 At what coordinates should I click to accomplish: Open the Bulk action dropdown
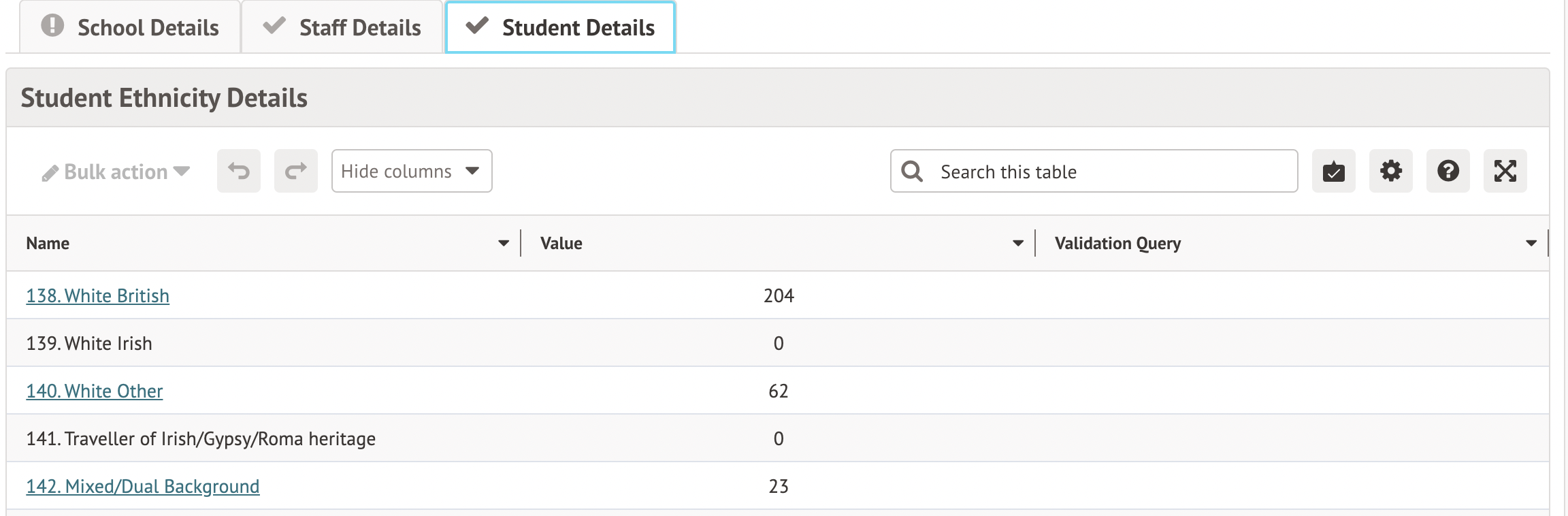(116, 172)
